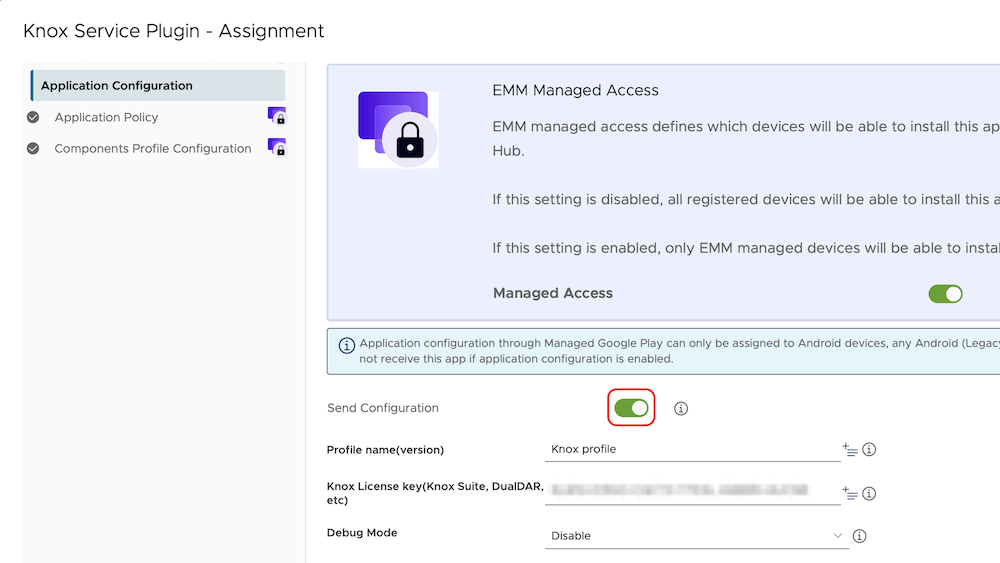Image resolution: width=1000 pixels, height=563 pixels.
Task: Click checkmark beside Components Profile Configuration
Action: pyautogui.click(x=33, y=148)
